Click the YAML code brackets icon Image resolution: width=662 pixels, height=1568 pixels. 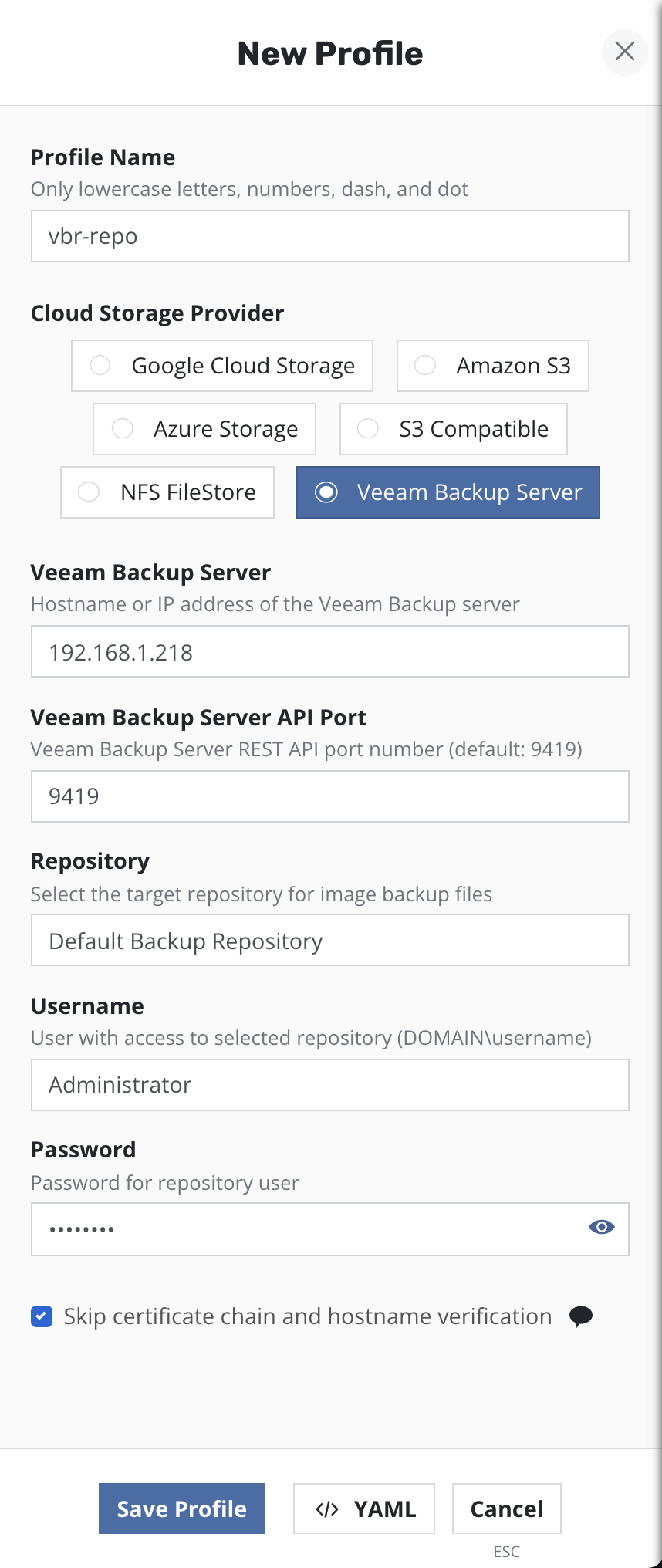pos(327,1509)
